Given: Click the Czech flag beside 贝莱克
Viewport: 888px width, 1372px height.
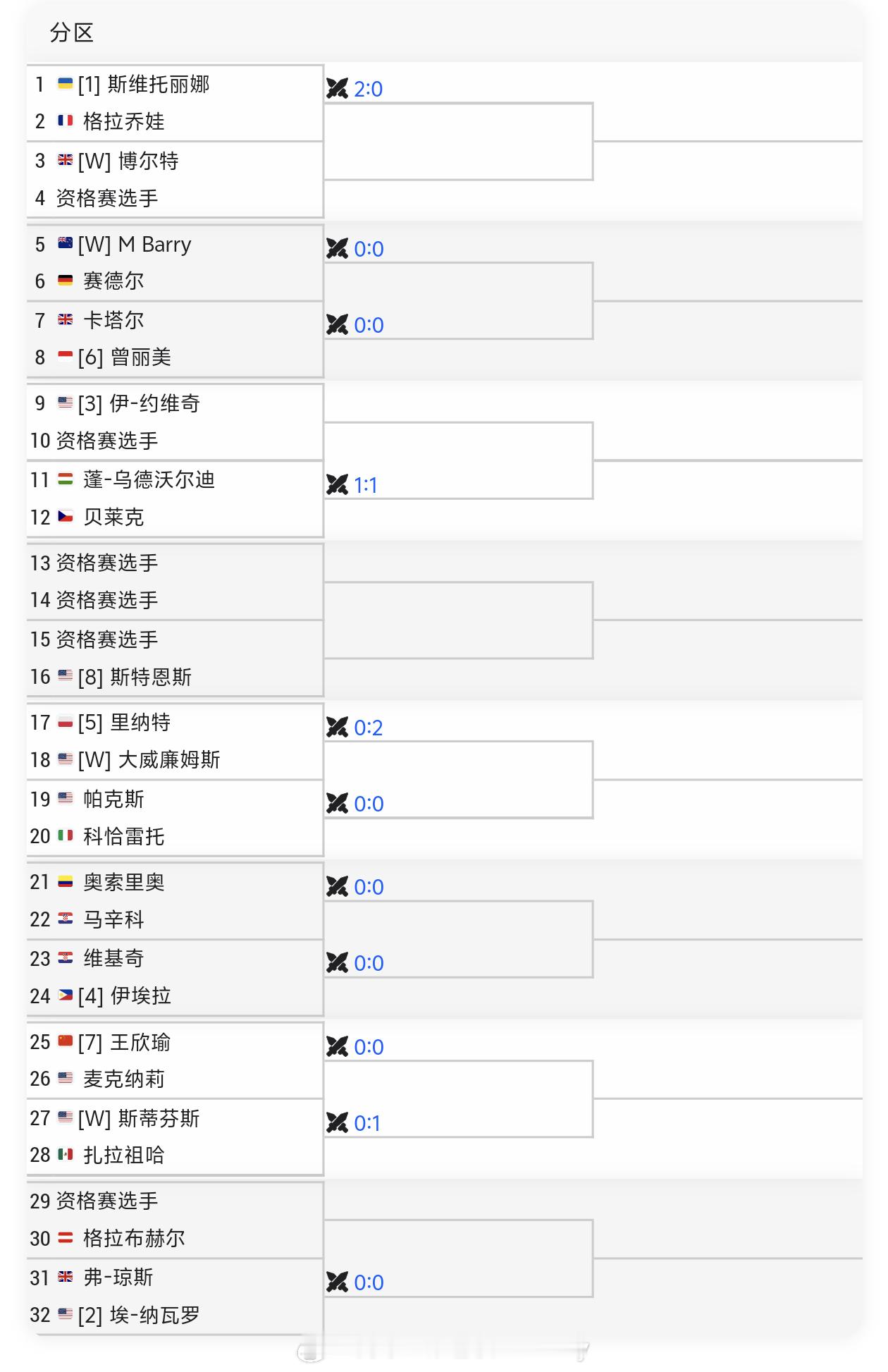Looking at the screenshot, I should [x=66, y=516].
